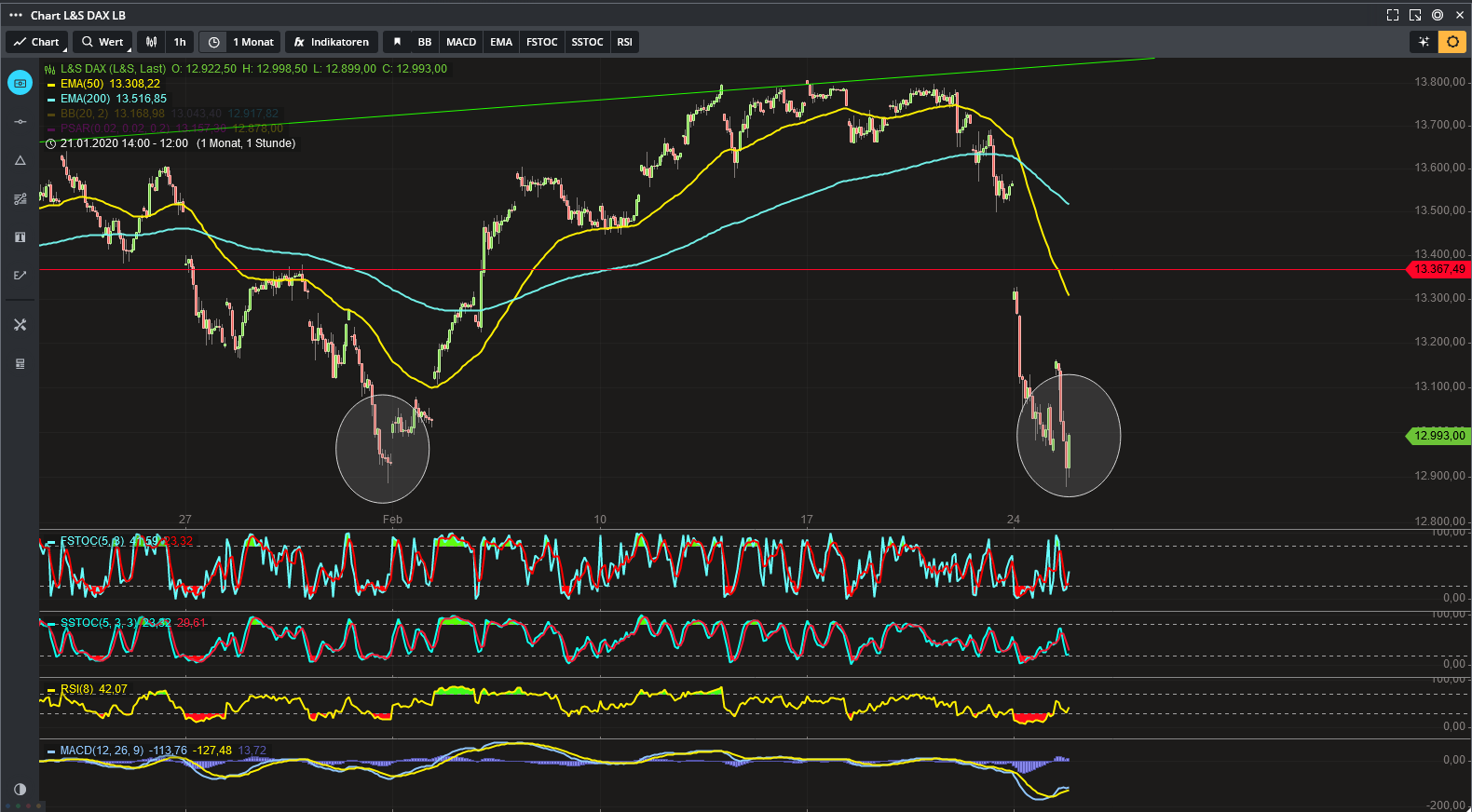Click the blue MACD color swatch
This screenshot has height=812, width=1472.
click(x=51, y=751)
